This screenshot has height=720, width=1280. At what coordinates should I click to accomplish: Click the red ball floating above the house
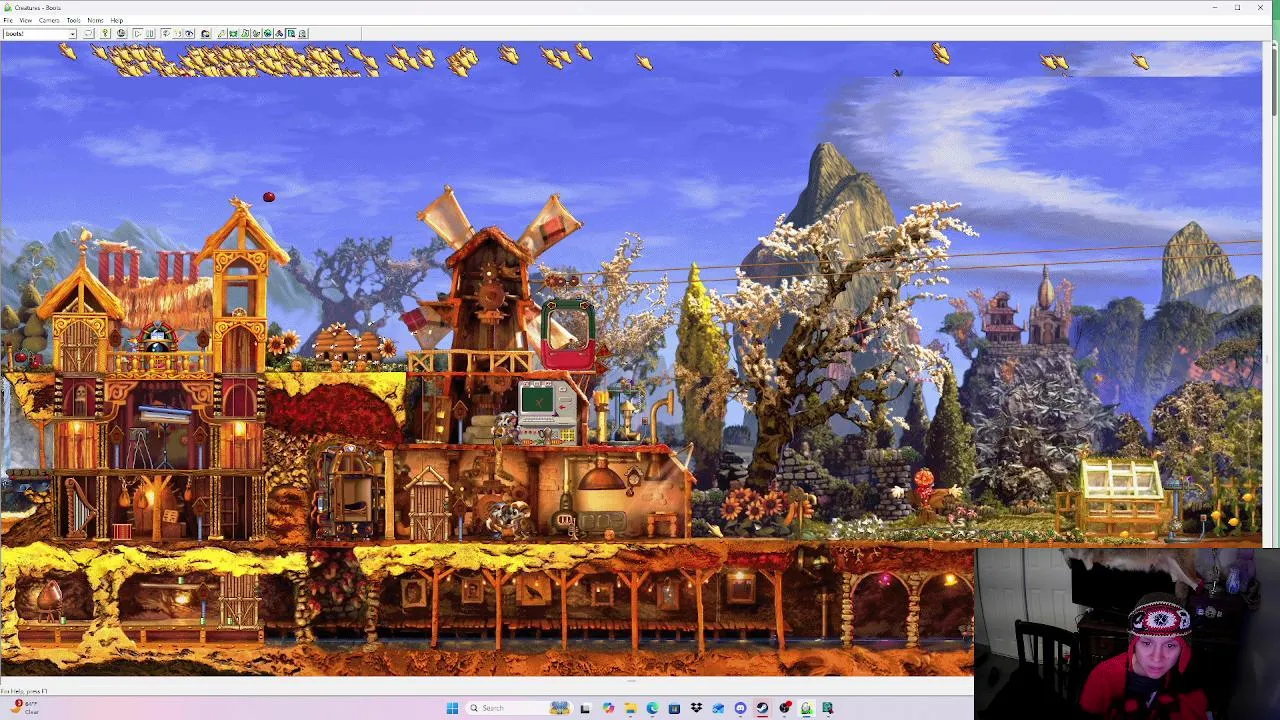[x=268, y=197]
